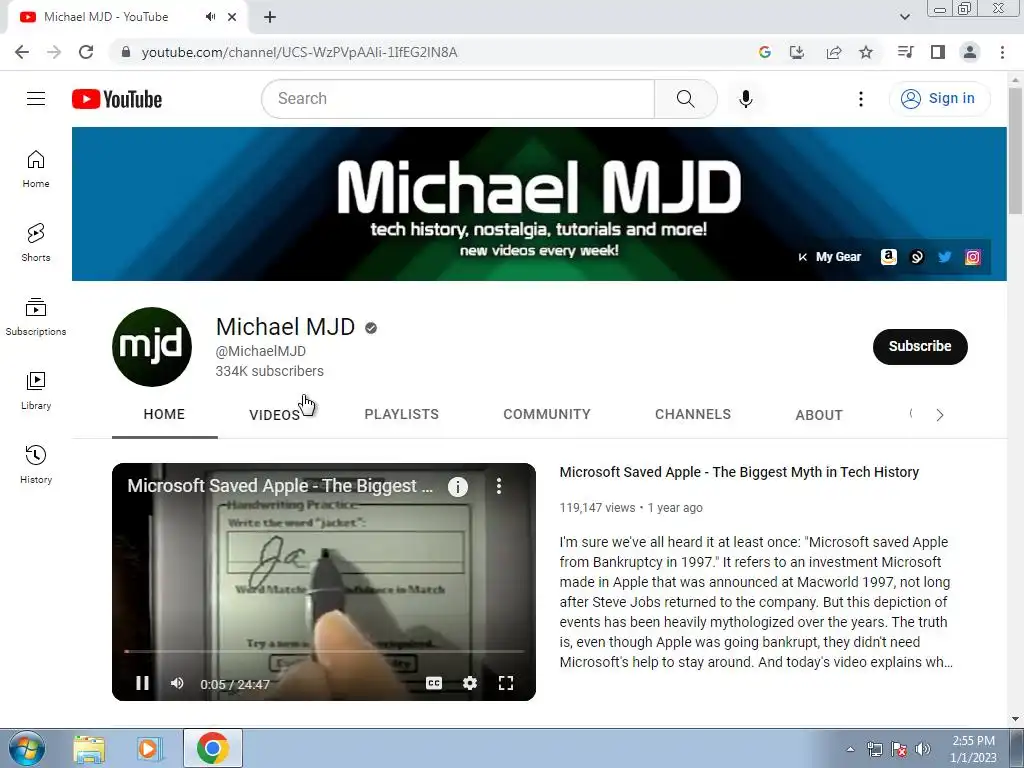Mute the tab via speaker icon

click(x=210, y=17)
